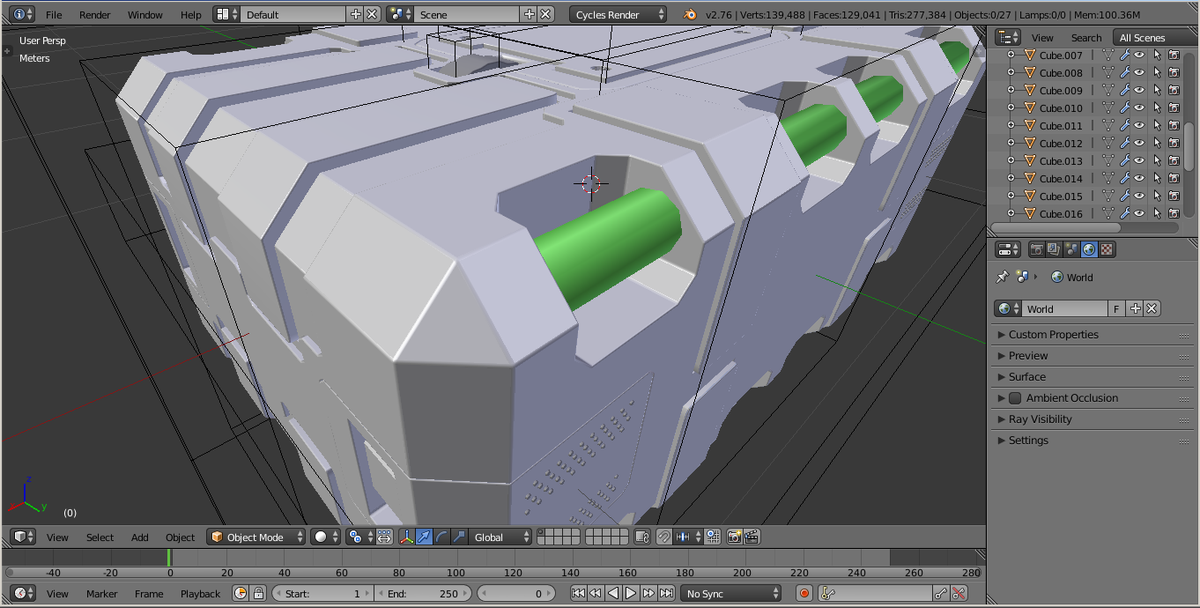Expand the Cube.012 tree item
The height and width of the screenshot is (608, 1200).
coord(1010,143)
